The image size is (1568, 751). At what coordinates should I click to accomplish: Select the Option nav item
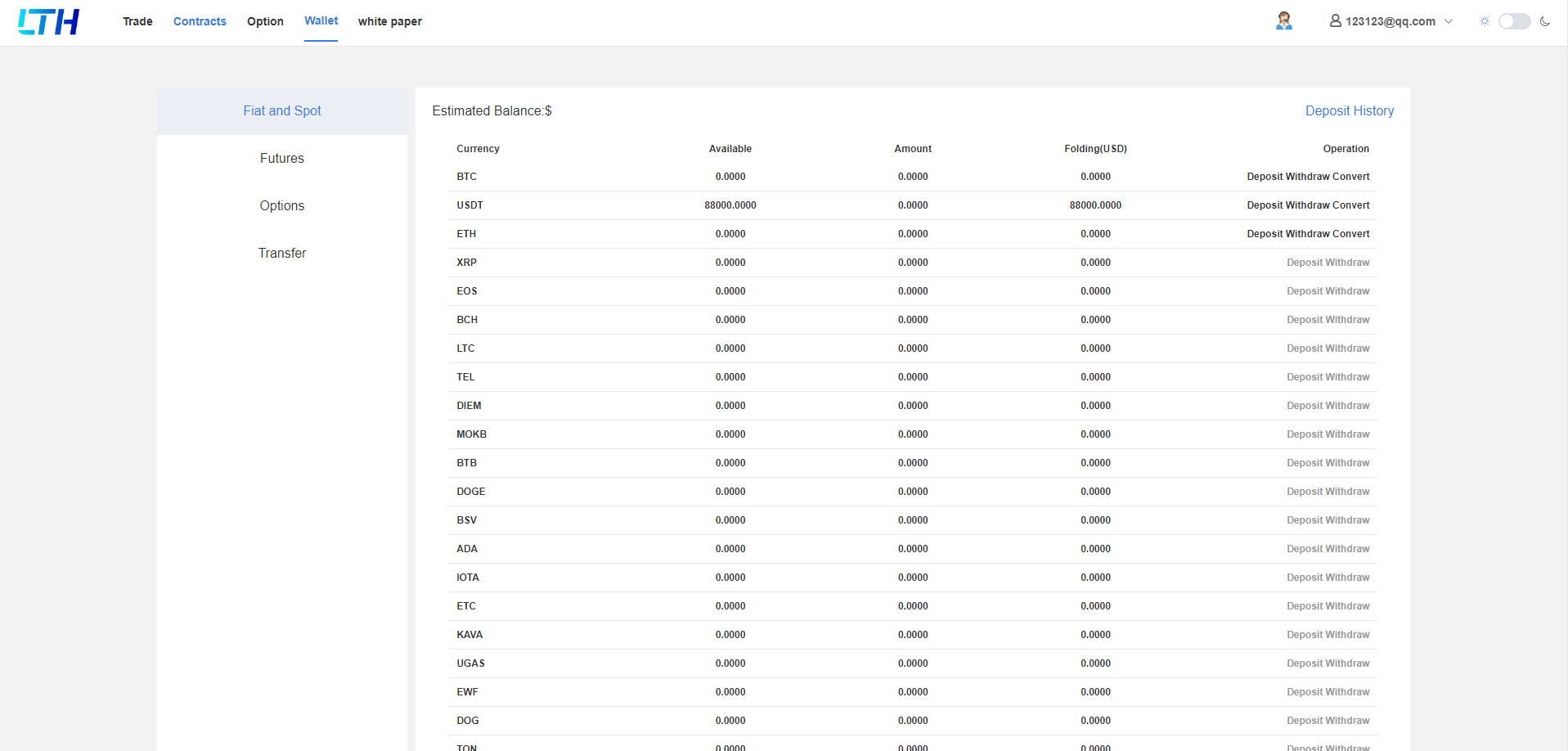tap(265, 21)
